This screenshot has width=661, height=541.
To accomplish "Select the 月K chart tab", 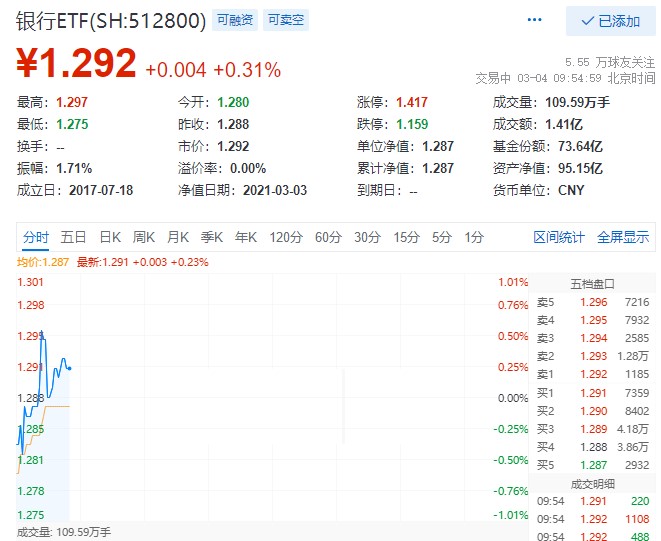I will 178,237.
